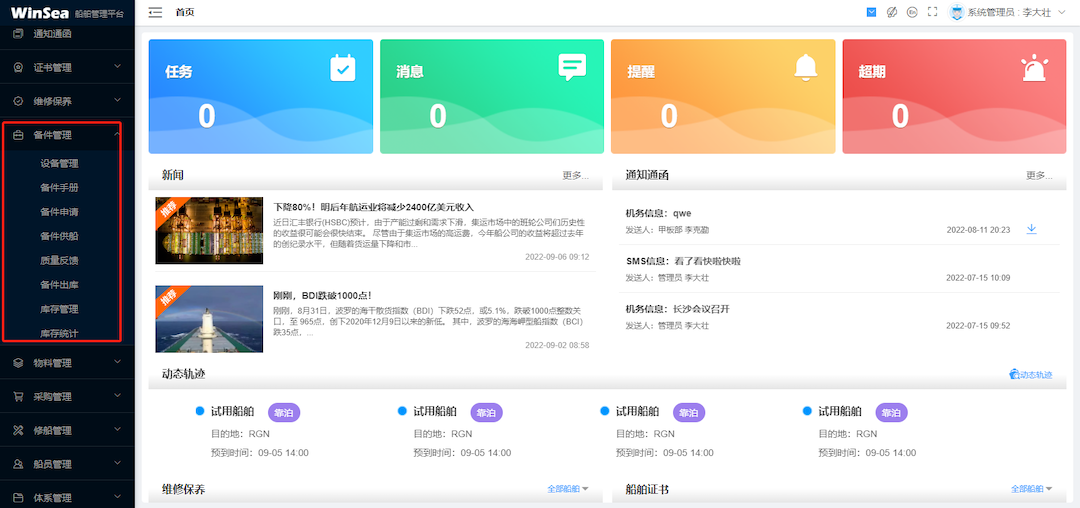Open the 提醒 orange card

723,96
